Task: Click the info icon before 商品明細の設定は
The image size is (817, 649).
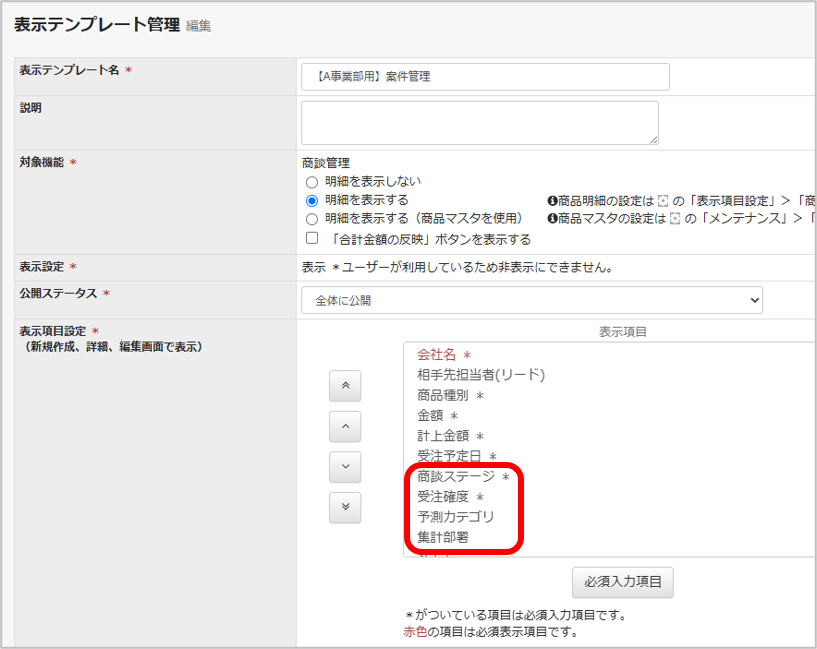Action: point(552,201)
